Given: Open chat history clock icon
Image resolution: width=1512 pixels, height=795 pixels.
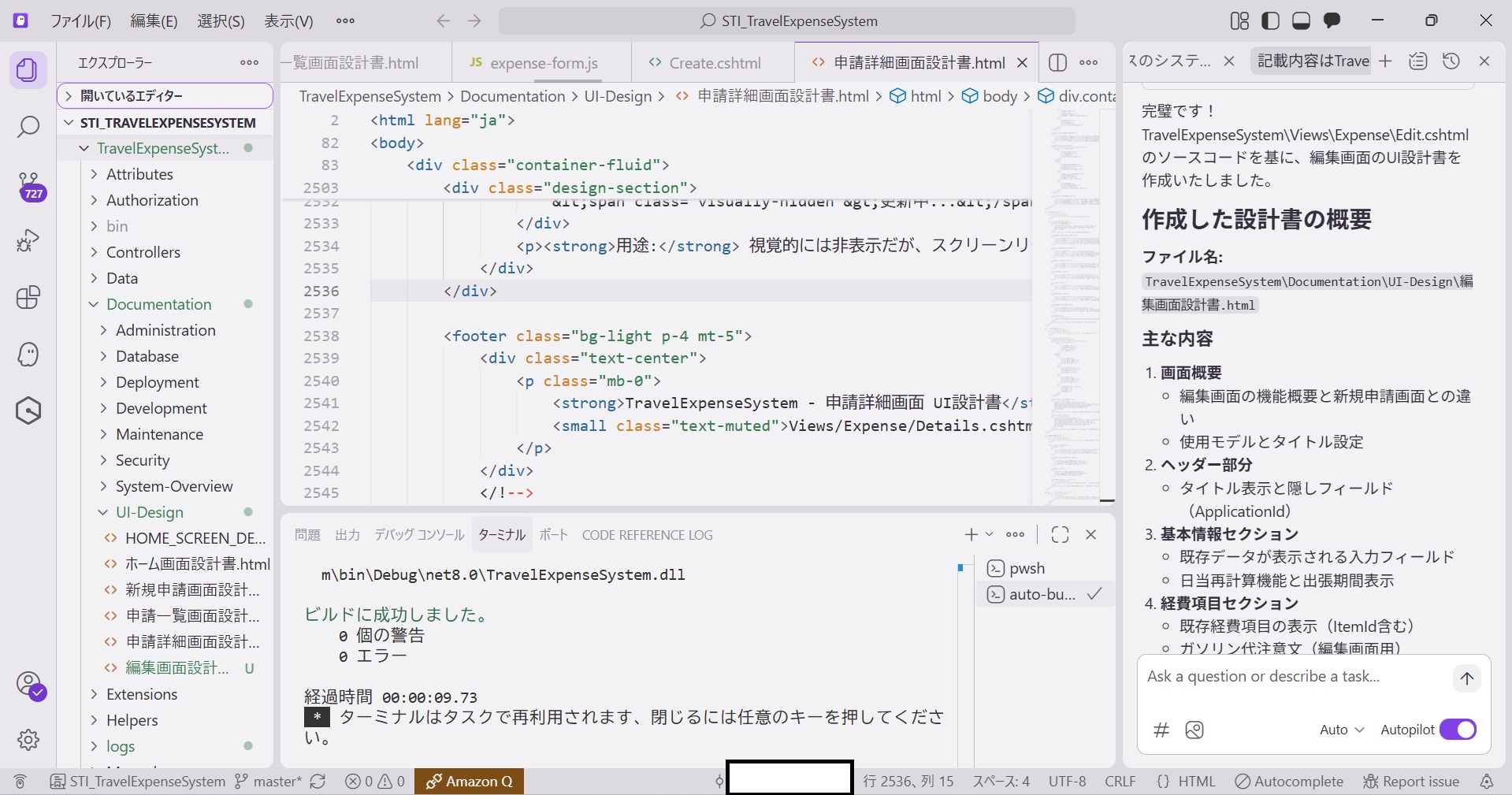Looking at the screenshot, I should click(x=1451, y=61).
